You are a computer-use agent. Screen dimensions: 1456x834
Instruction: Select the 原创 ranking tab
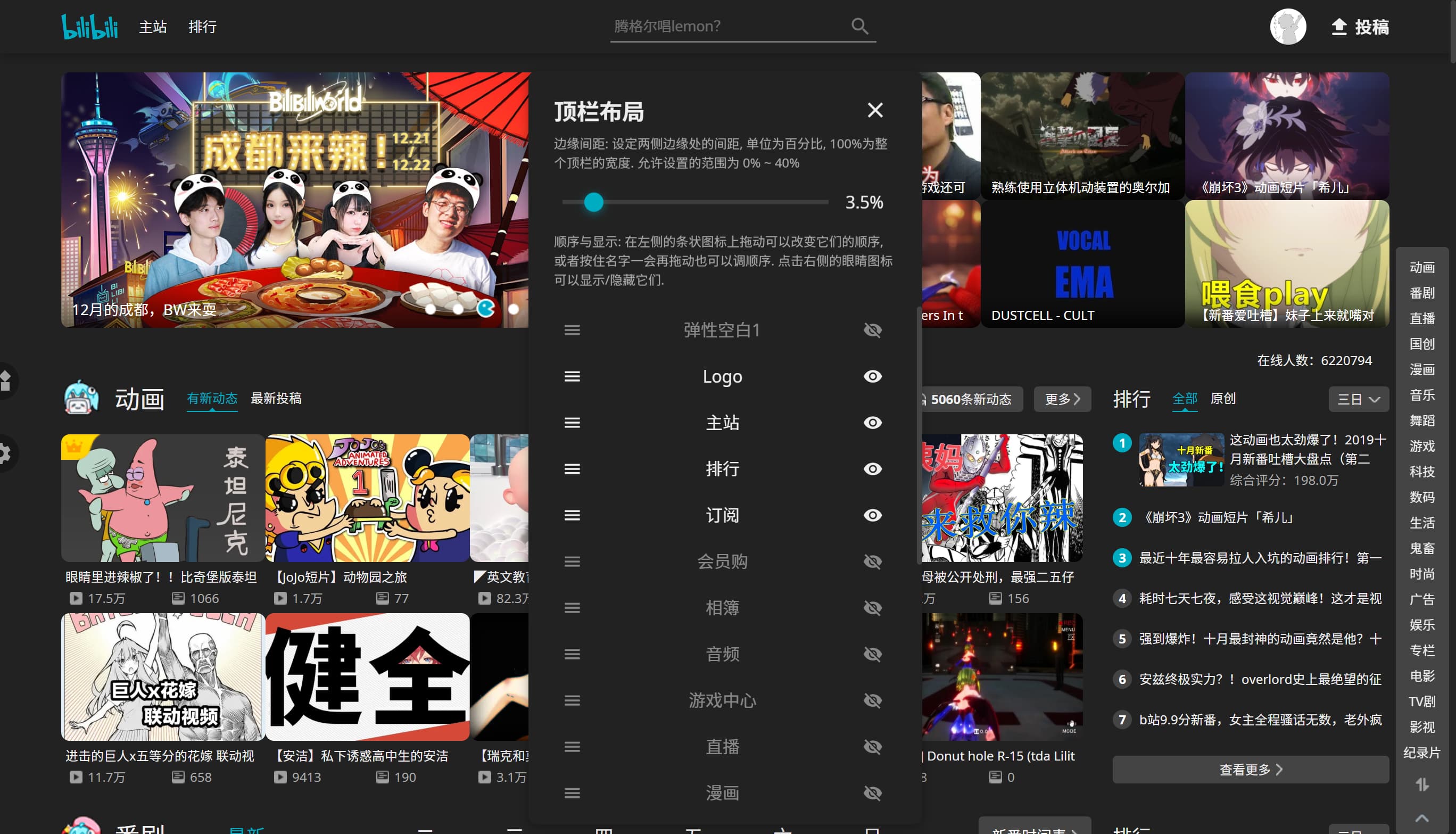coord(1222,398)
